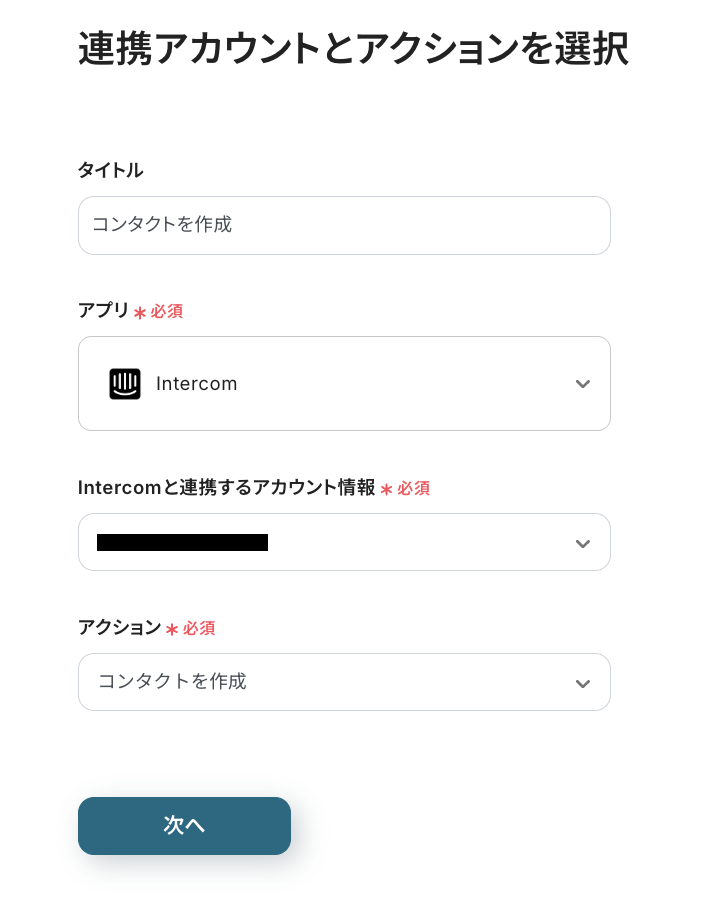This screenshot has height=900, width=718.
Task: Expand the Intercom account info dropdown
Action: [344, 542]
